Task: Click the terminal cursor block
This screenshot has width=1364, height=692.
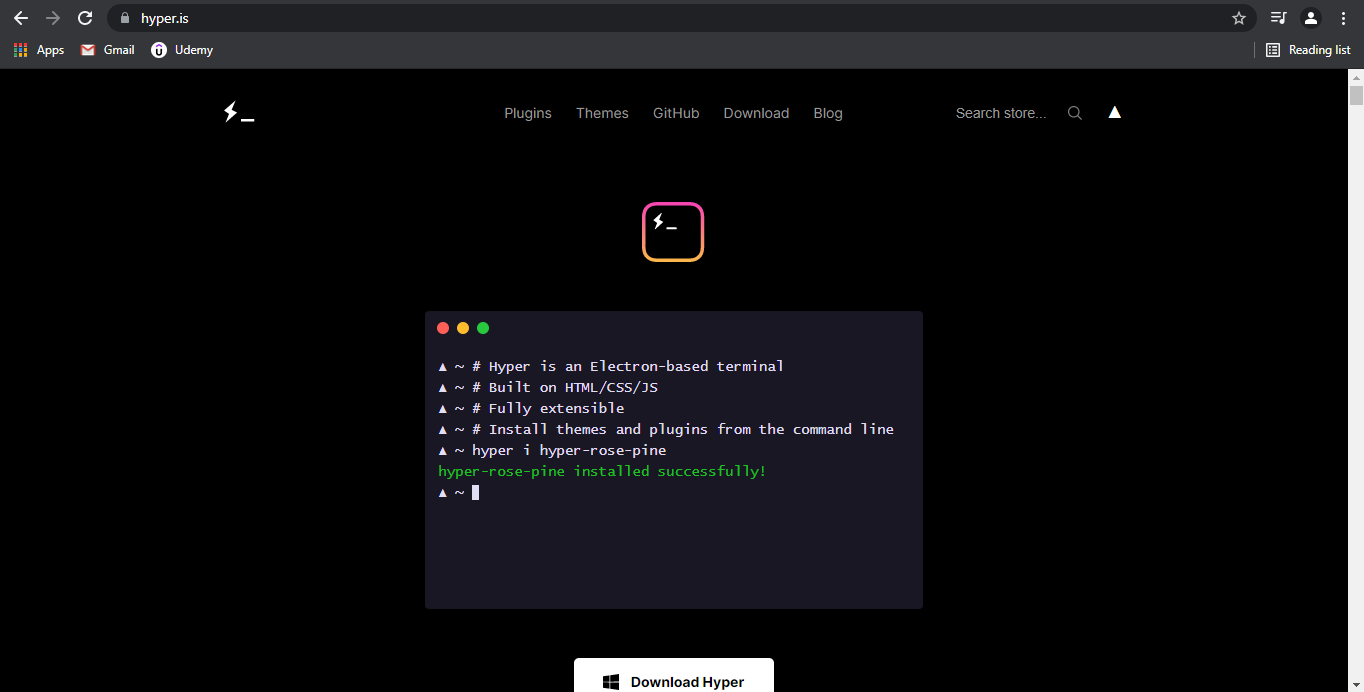Action: (x=476, y=492)
